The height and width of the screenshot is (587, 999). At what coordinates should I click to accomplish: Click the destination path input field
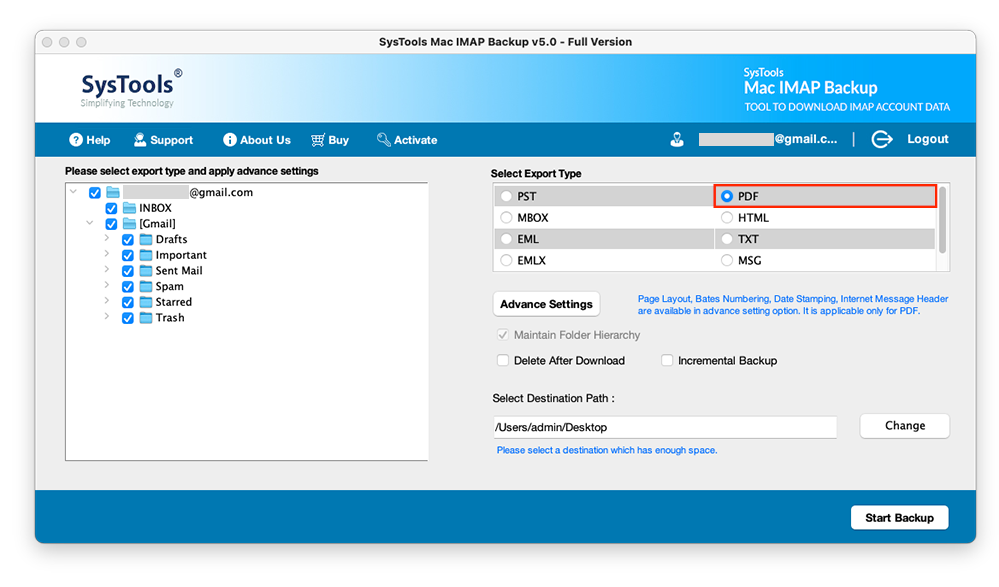(665, 427)
